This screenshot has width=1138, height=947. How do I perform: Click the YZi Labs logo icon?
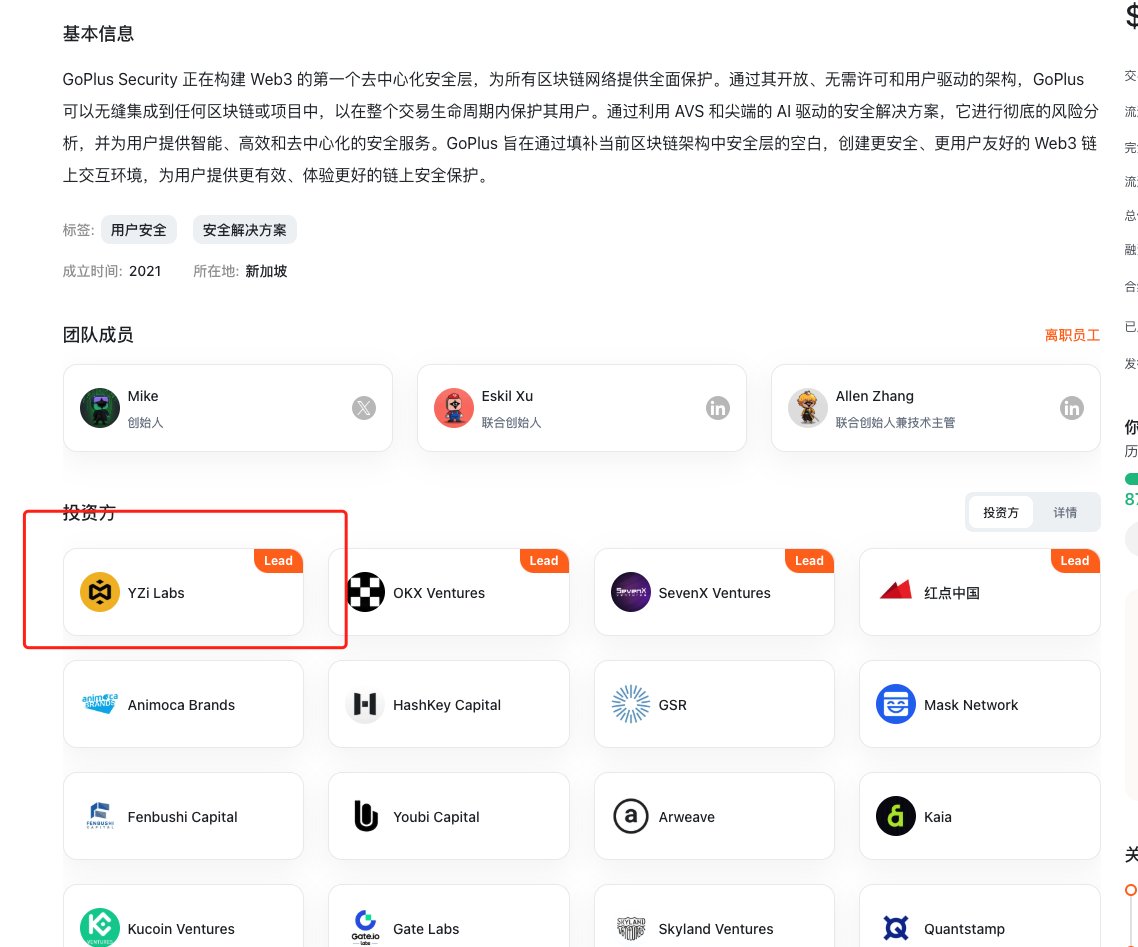pyautogui.click(x=100, y=592)
